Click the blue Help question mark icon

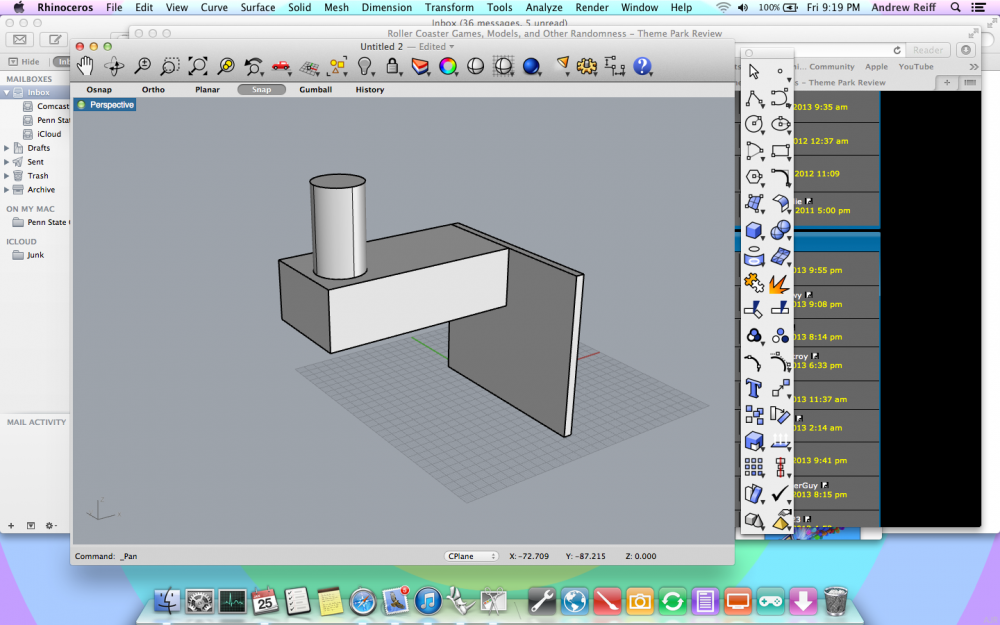[642, 66]
